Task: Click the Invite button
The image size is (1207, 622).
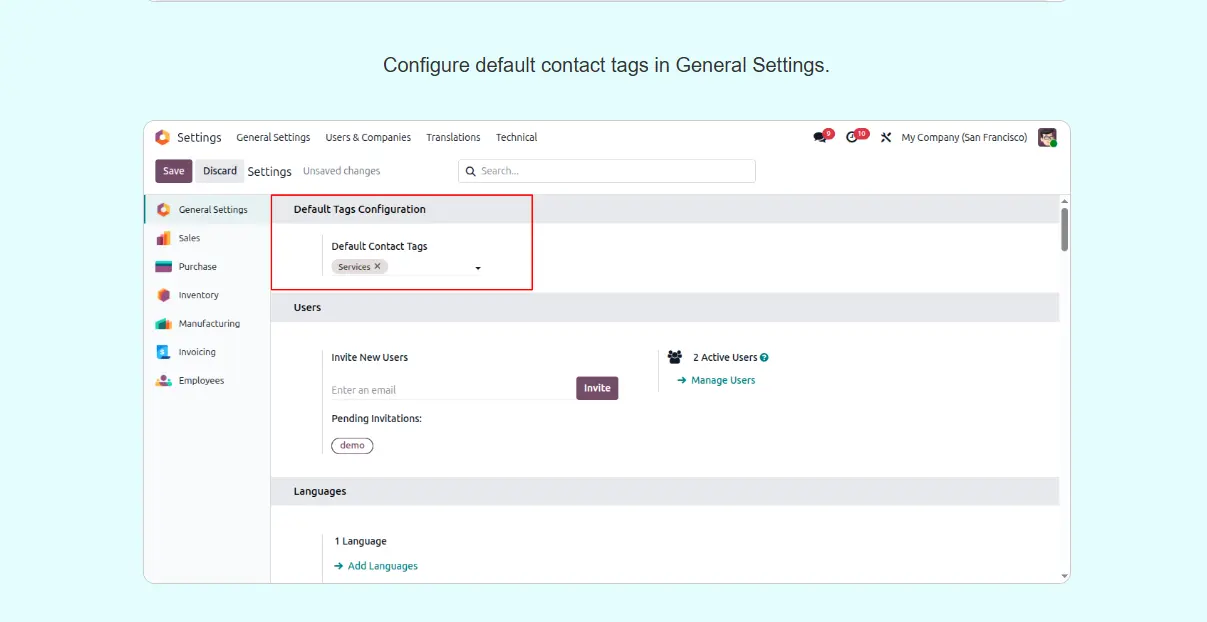Action: tap(597, 388)
